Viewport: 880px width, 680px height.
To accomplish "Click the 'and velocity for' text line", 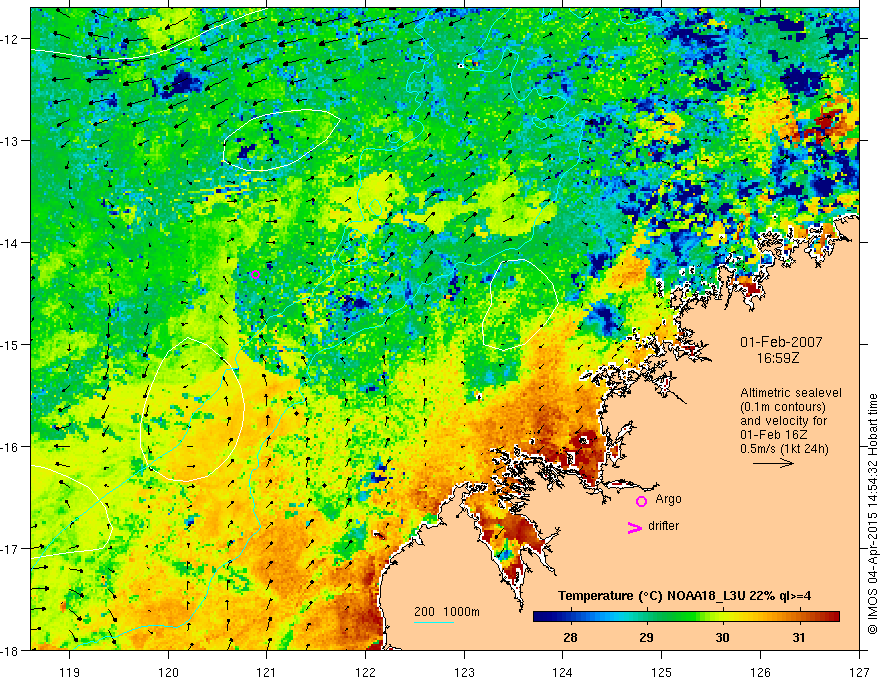I will coord(783,421).
